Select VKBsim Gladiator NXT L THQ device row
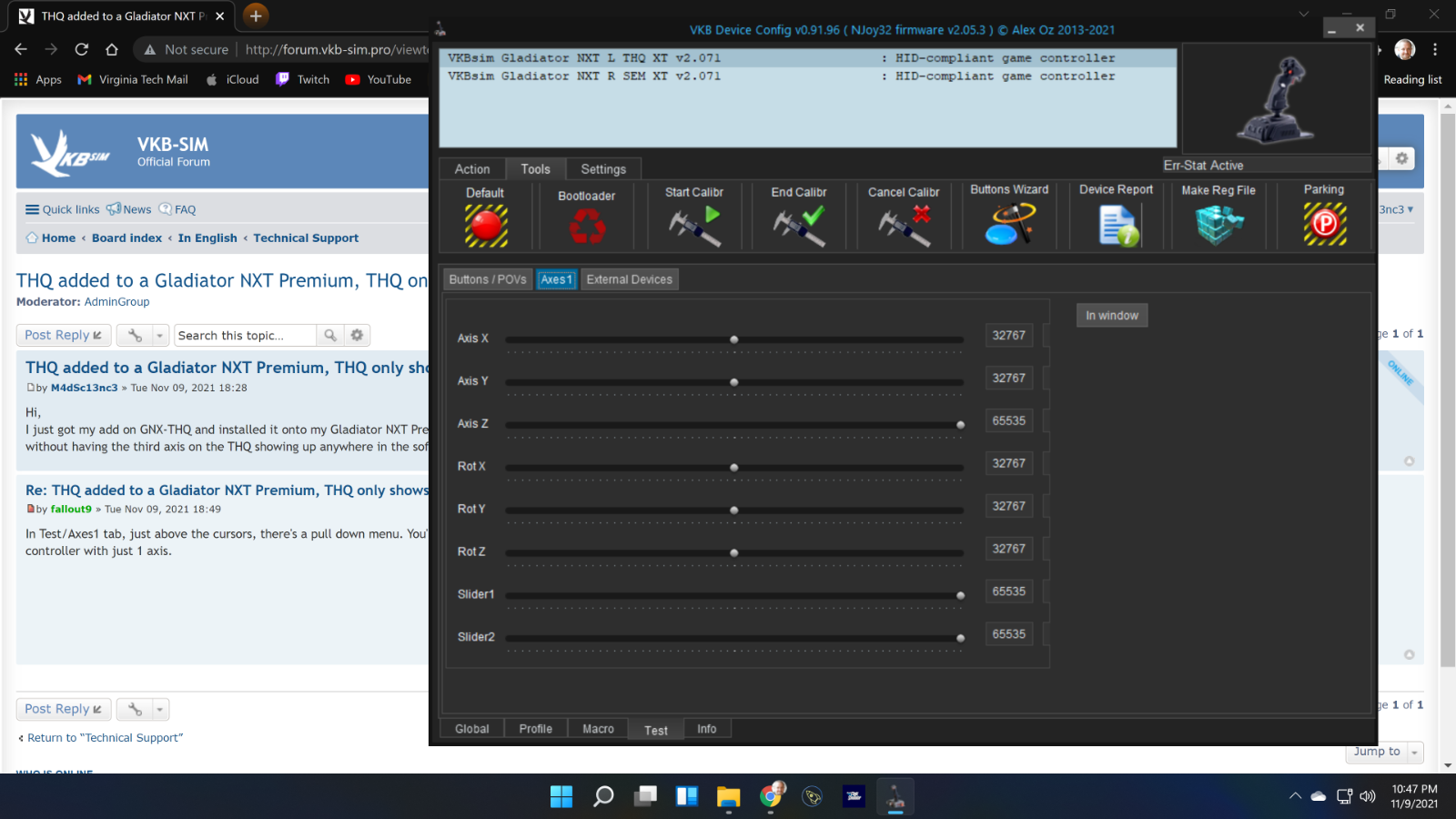This screenshot has height=819, width=1456. 808,58
